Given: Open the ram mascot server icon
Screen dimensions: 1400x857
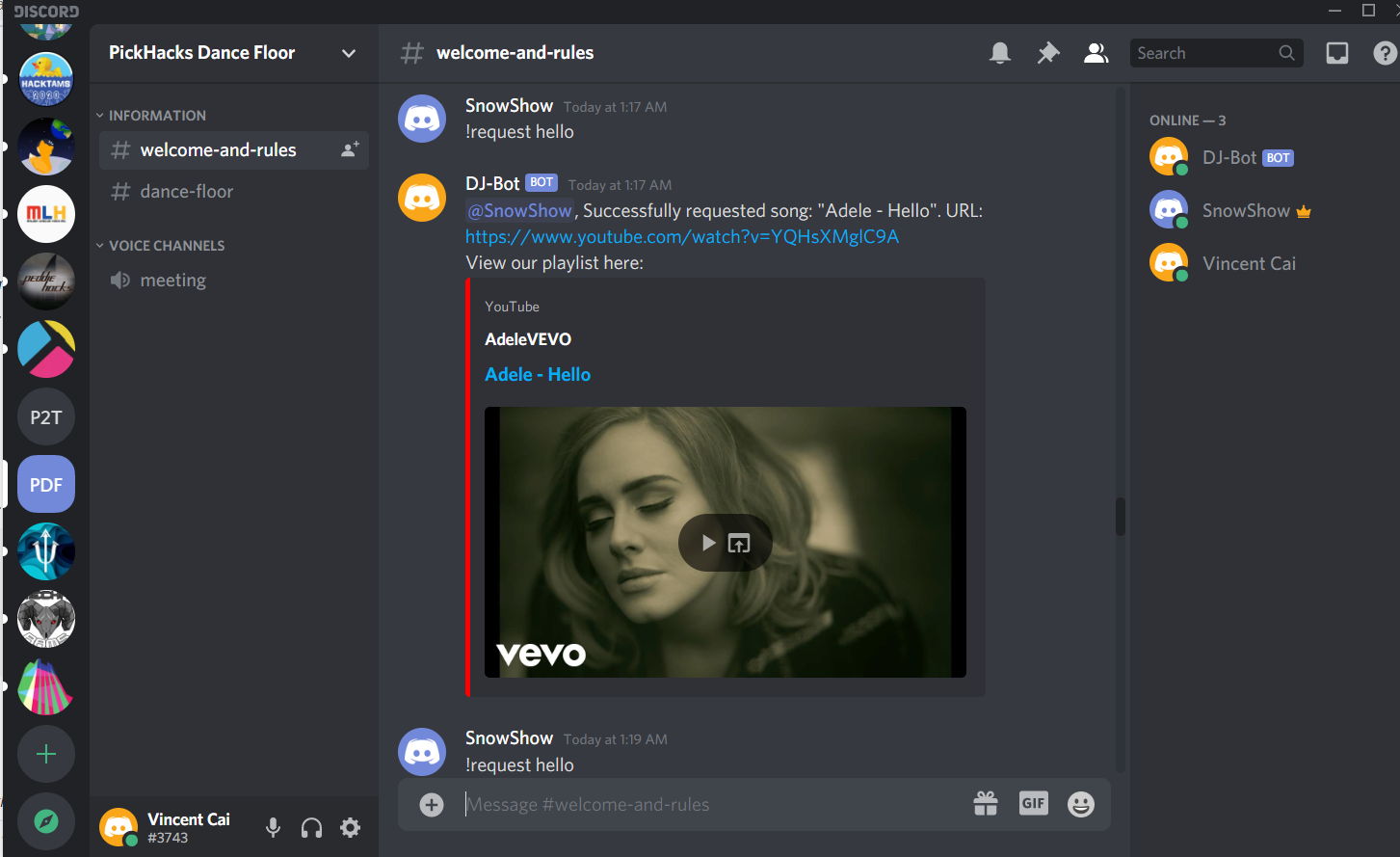Looking at the screenshot, I should pyautogui.click(x=46, y=619).
